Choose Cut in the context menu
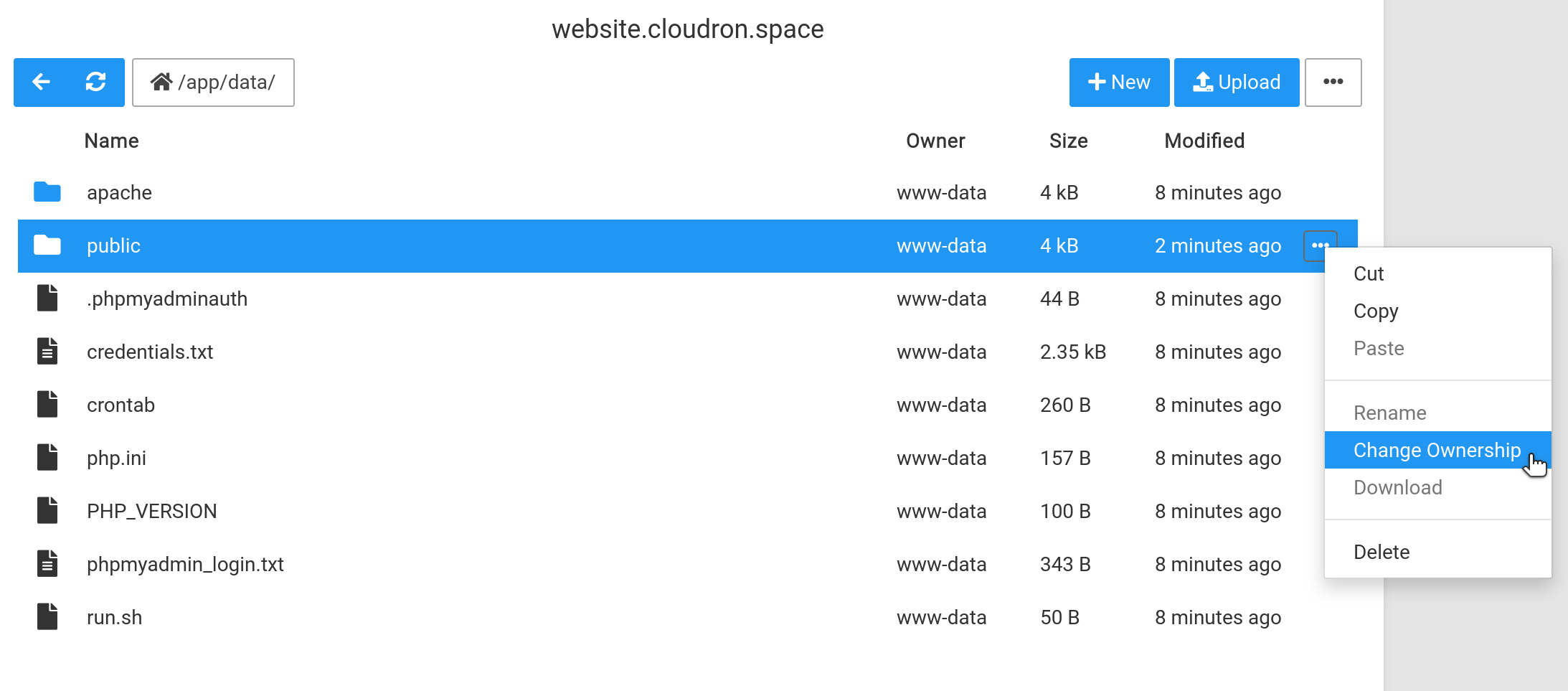Screen dimensions: 1568x691 click(1369, 273)
